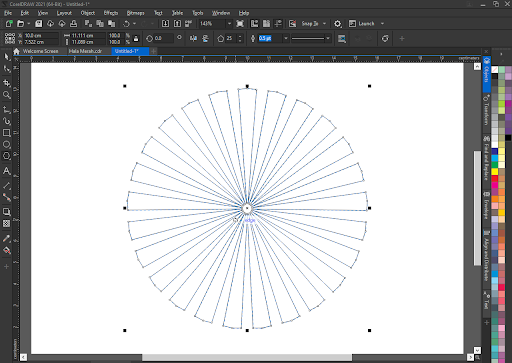The width and height of the screenshot is (512, 363).
Task: Click the object width field 11.111 cm
Action: coord(88,35)
